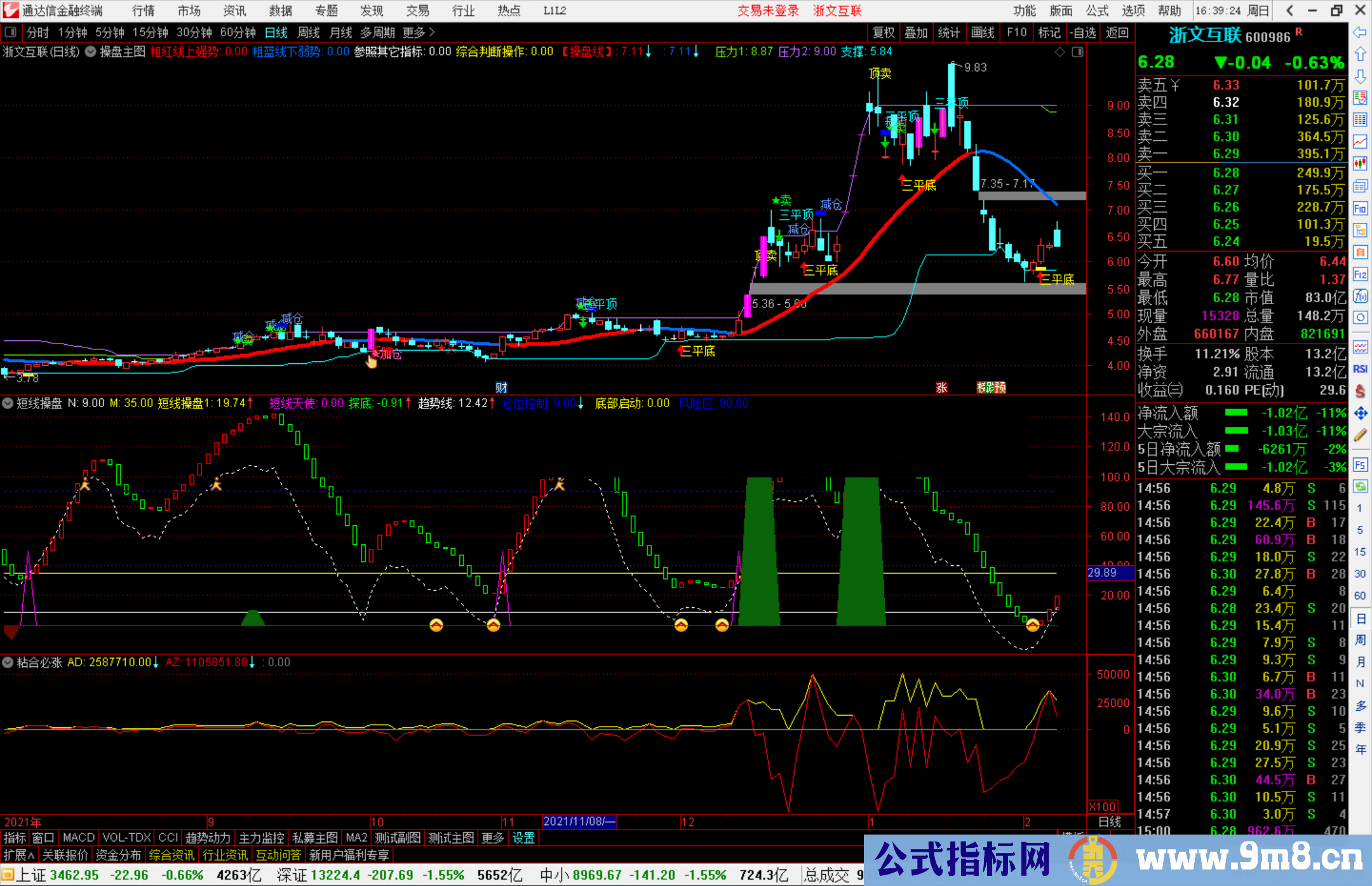Open the candlestick chart sidebar icon

(x=1360, y=163)
